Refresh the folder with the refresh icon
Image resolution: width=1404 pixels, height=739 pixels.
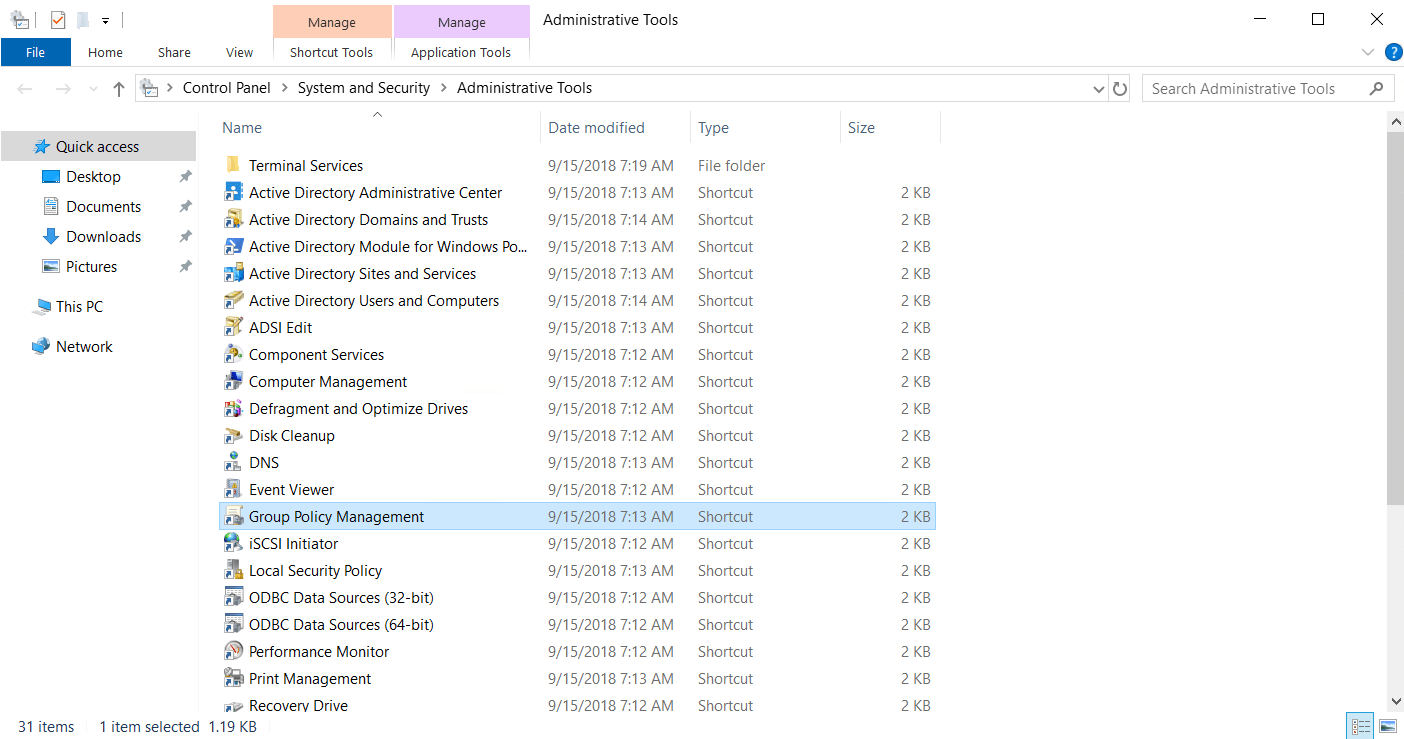click(1121, 88)
